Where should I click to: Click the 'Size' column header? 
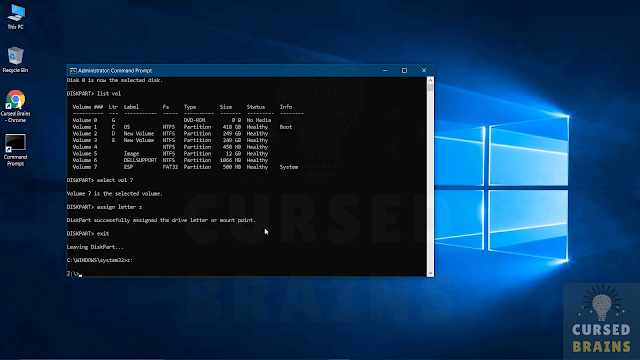[226, 107]
